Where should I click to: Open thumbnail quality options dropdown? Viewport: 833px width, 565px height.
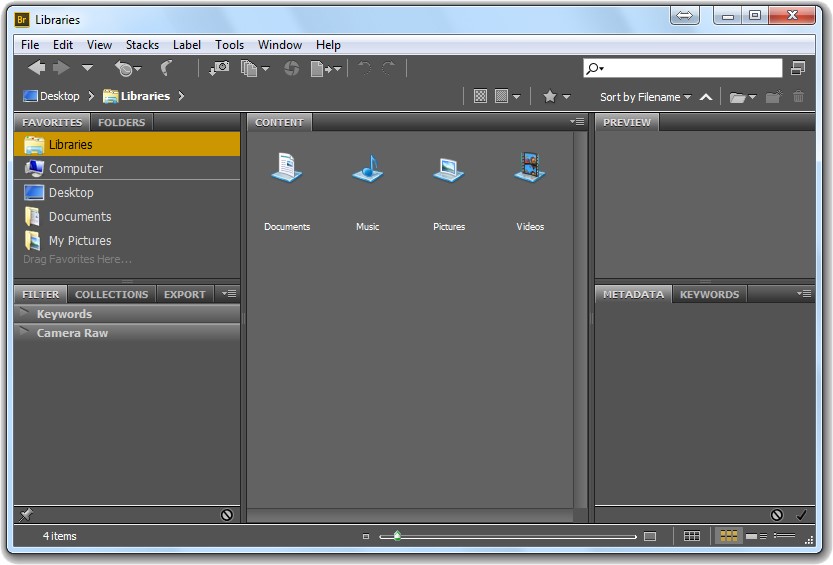point(507,96)
